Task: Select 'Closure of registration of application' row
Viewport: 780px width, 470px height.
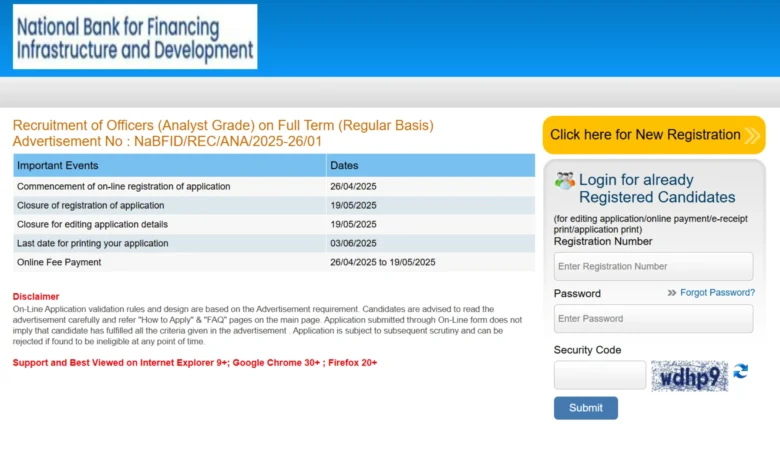Action: point(274,205)
